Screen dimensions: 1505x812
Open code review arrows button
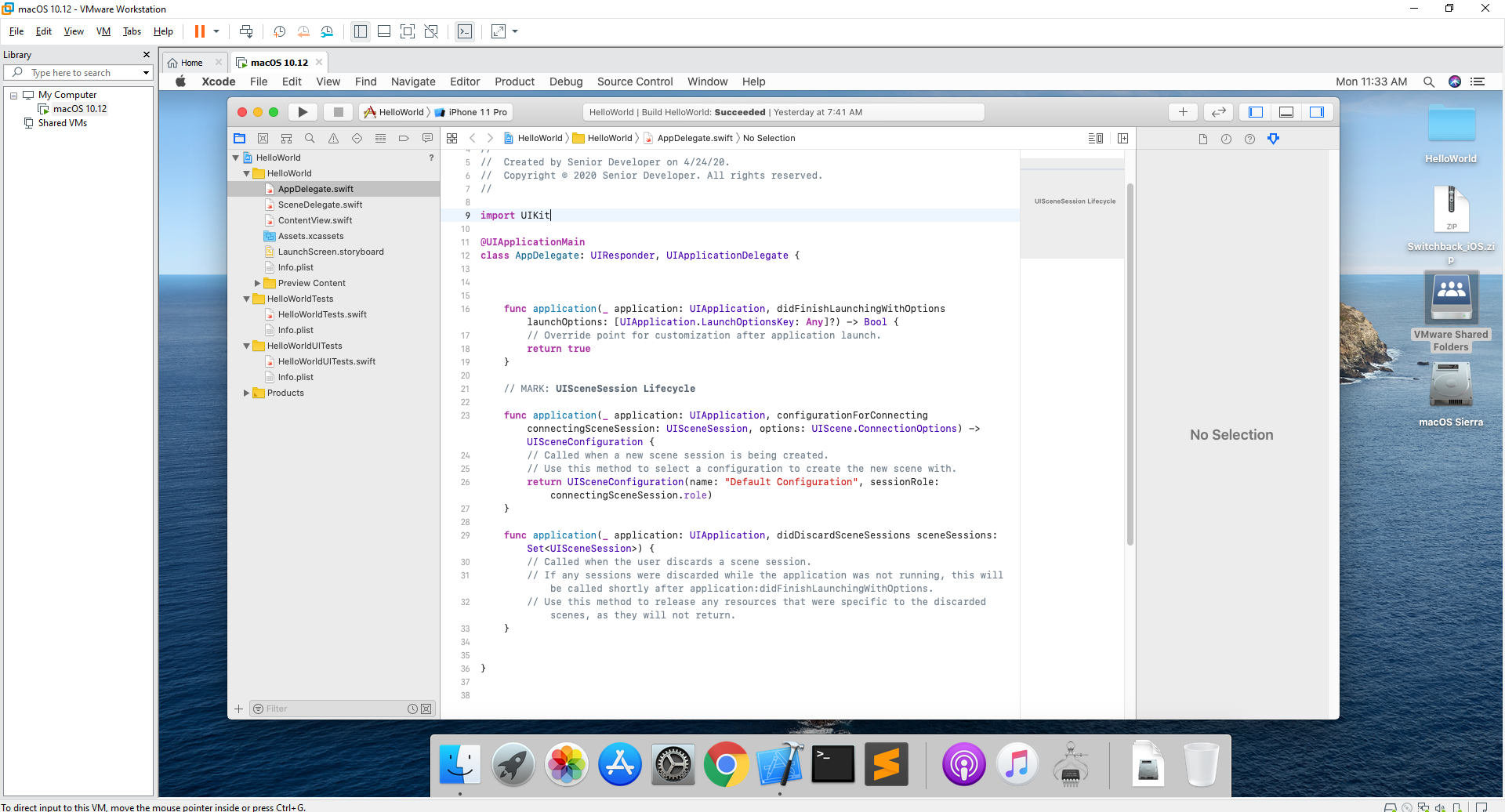click(1219, 112)
